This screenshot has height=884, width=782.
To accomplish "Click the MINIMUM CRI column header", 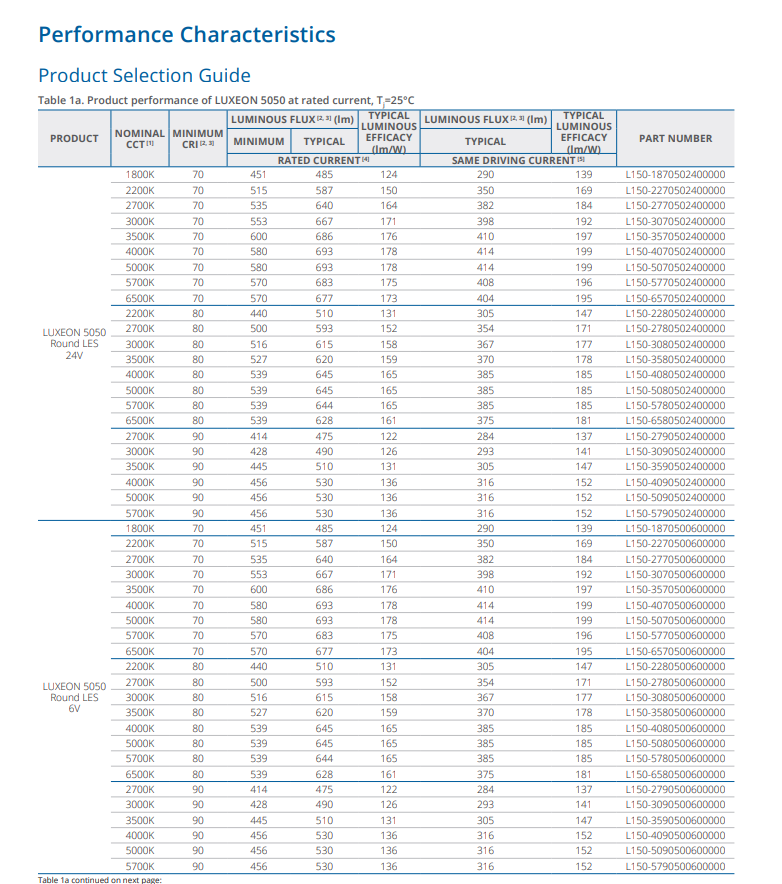I will 197,138.
